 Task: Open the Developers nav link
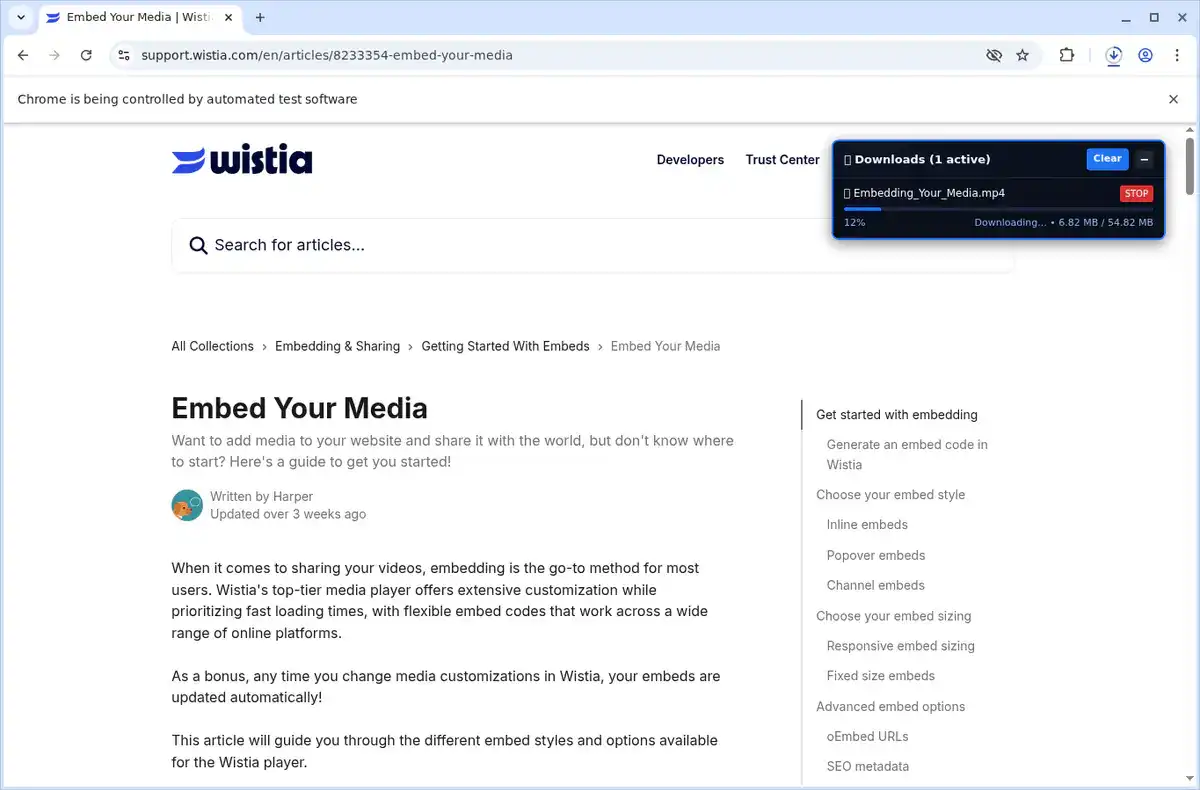tap(690, 160)
